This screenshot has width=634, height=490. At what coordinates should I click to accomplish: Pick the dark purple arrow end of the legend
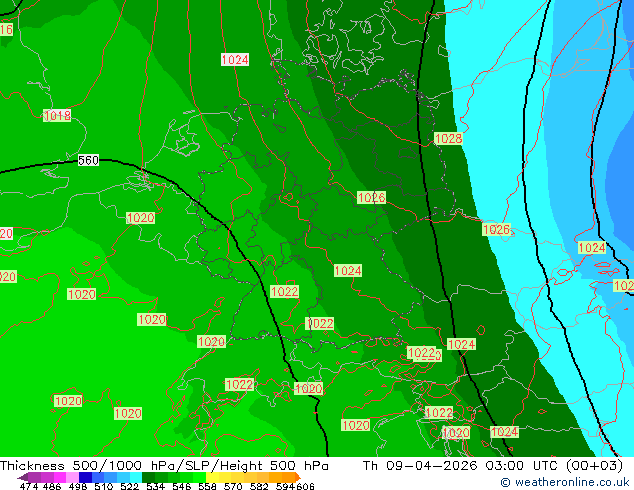point(23,477)
